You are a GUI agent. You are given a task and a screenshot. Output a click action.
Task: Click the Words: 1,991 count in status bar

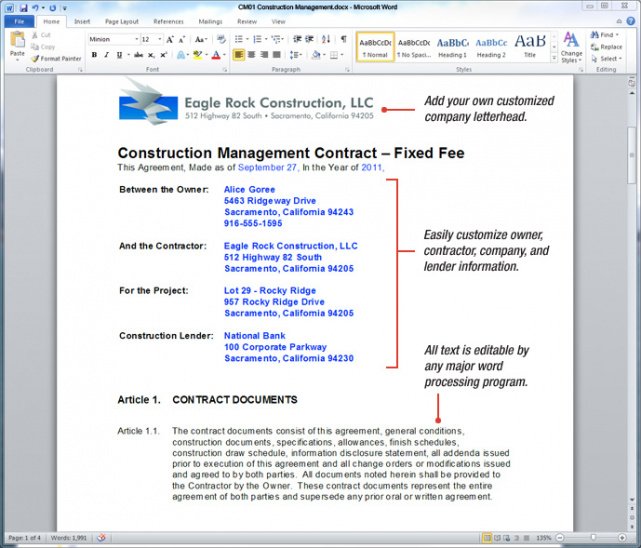[69, 538]
